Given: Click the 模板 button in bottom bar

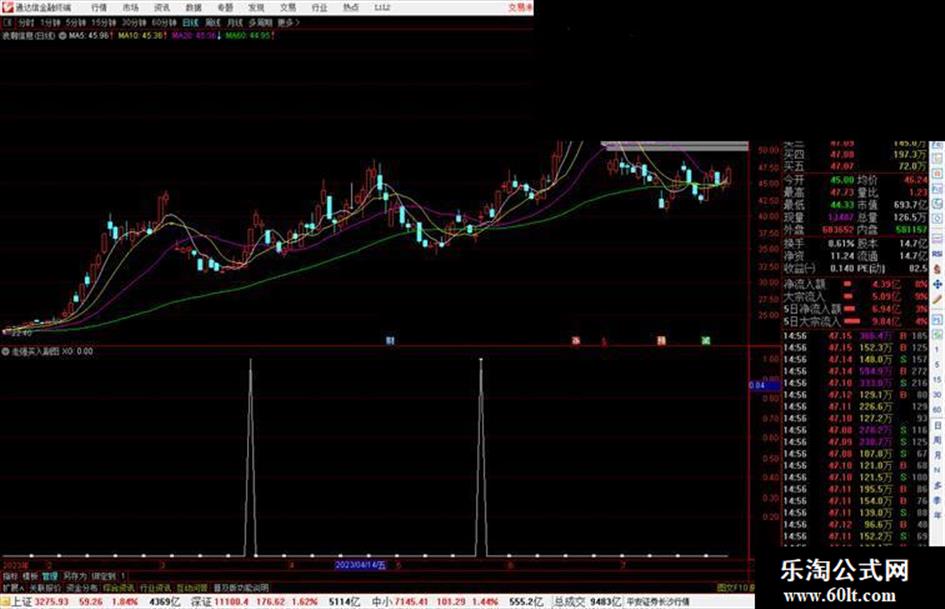Looking at the screenshot, I should tap(30, 576).
